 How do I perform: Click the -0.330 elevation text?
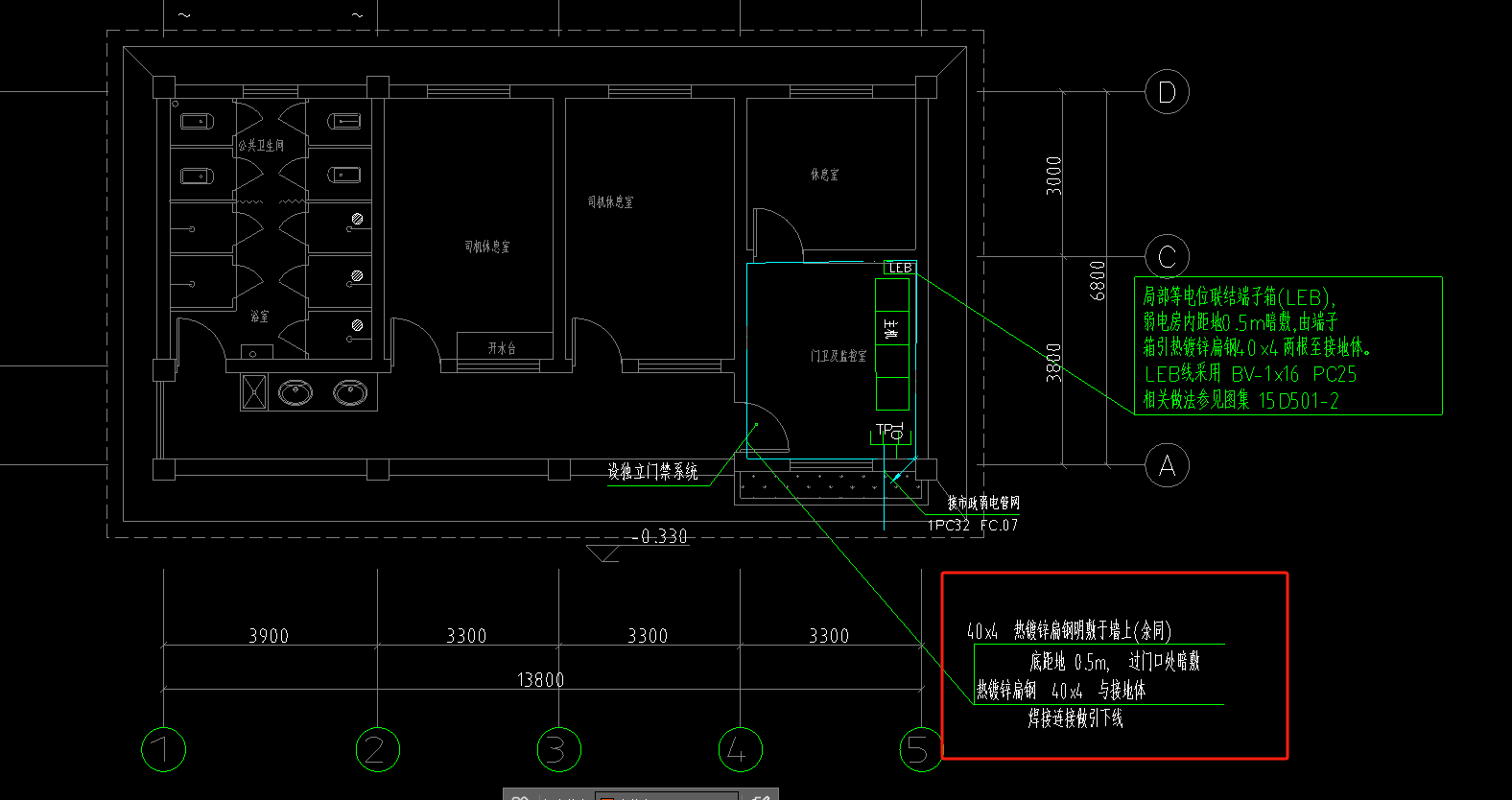click(x=660, y=536)
